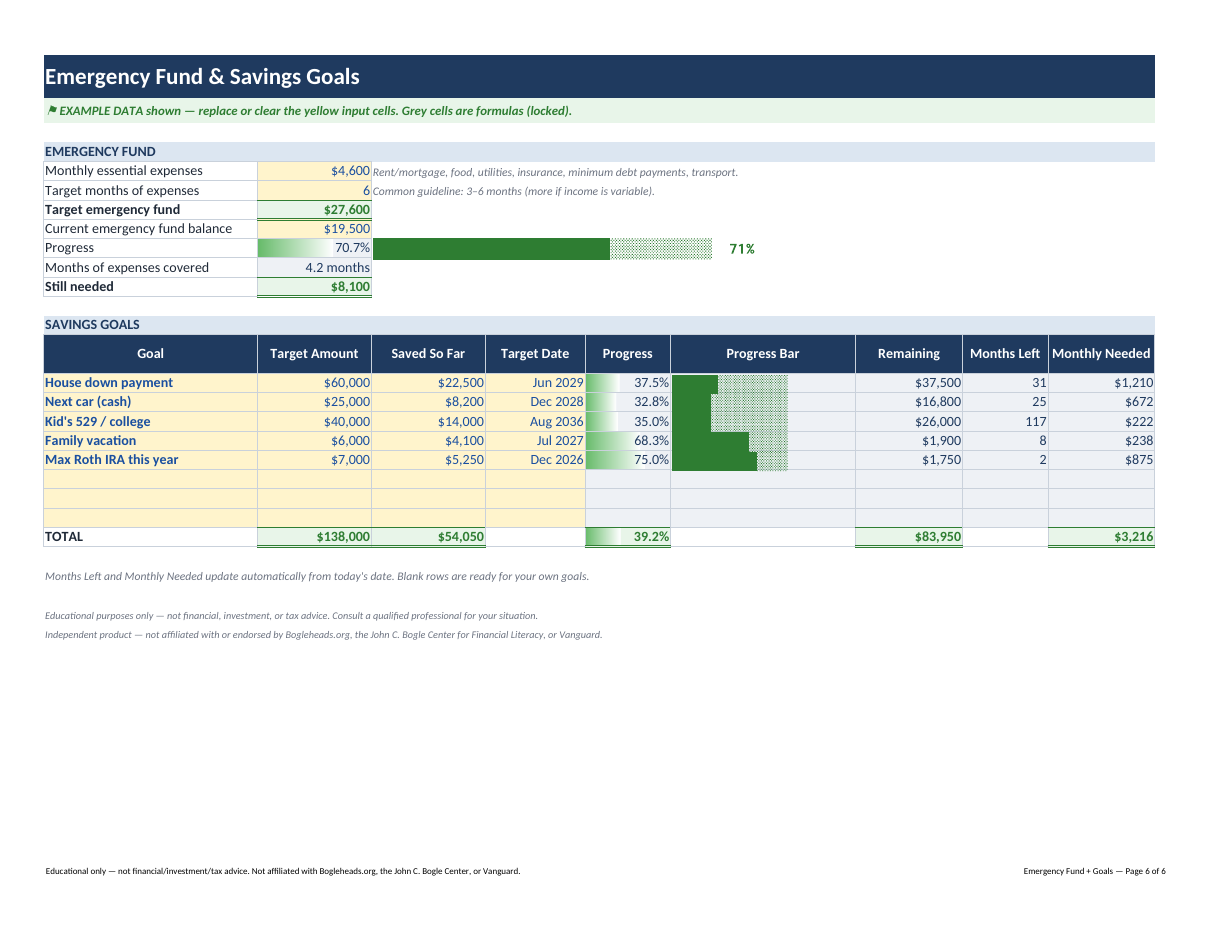Click the Goal column header

pos(150,353)
